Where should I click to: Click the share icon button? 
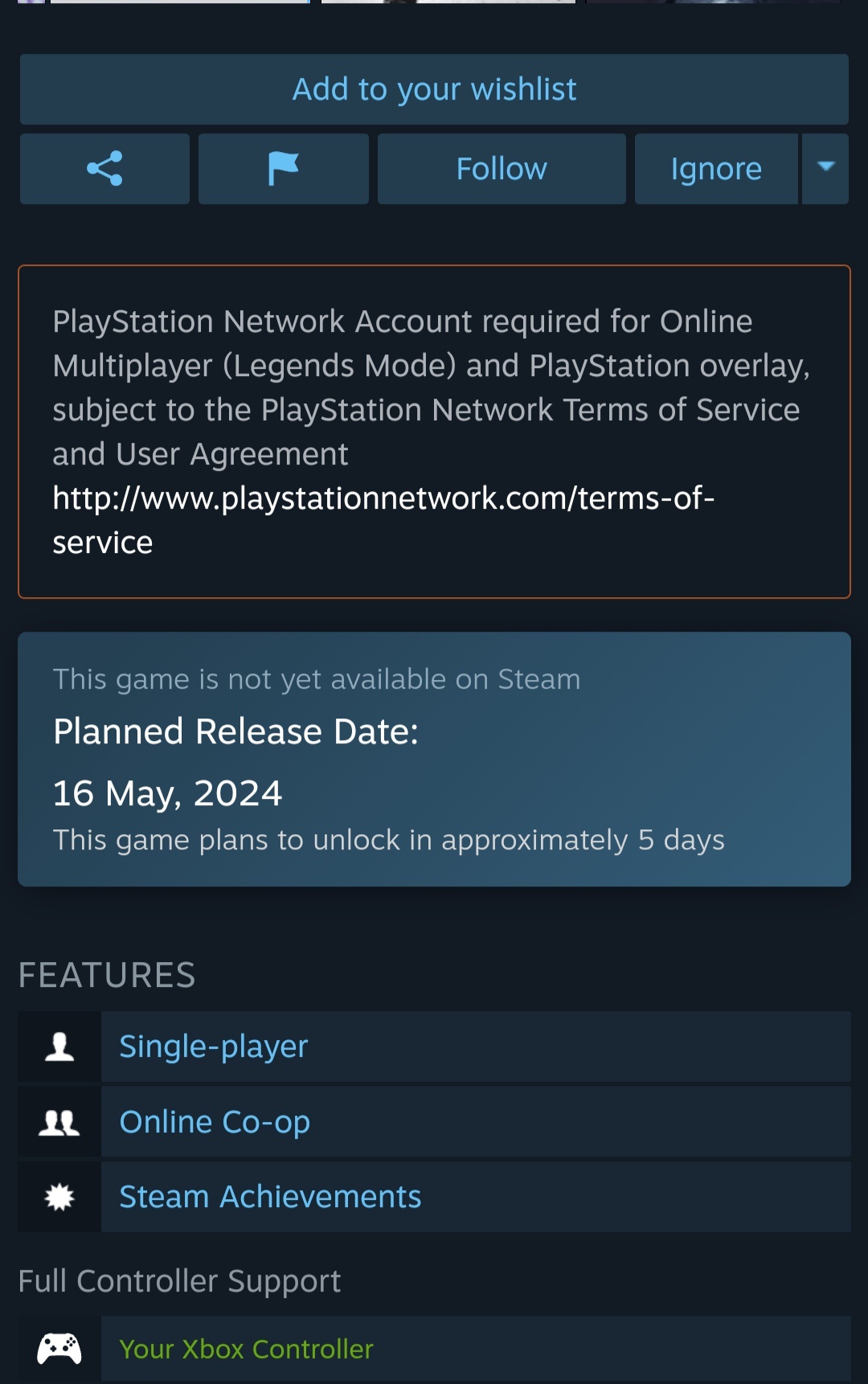[x=104, y=169]
